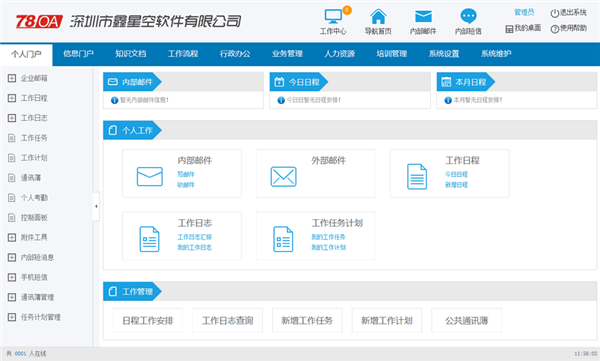Click the 新增工作计划 button
Viewport: 600px width, 361px height.
coord(386,320)
